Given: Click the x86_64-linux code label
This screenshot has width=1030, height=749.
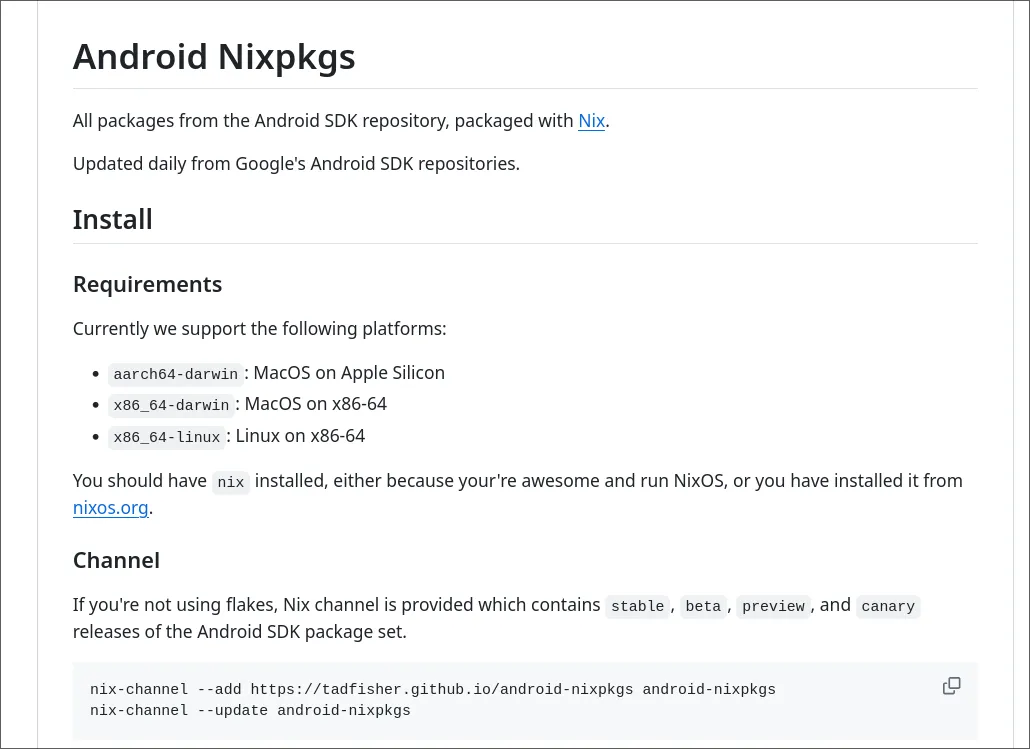Looking at the screenshot, I should pyautogui.click(x=167, y=437).
